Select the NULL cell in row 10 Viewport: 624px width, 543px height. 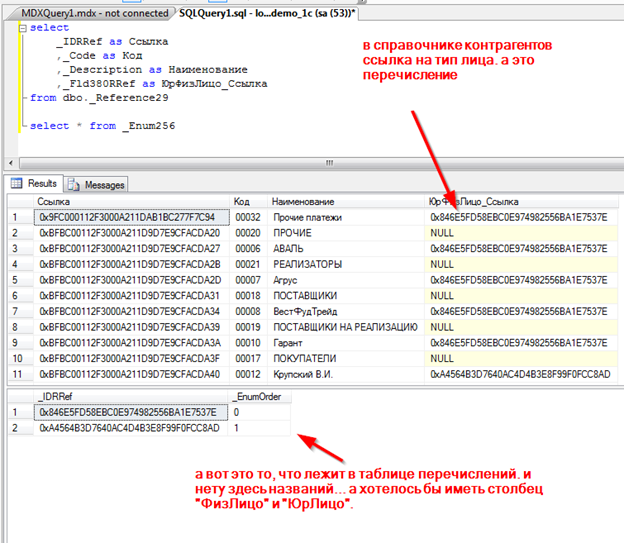tap(521, 359)
